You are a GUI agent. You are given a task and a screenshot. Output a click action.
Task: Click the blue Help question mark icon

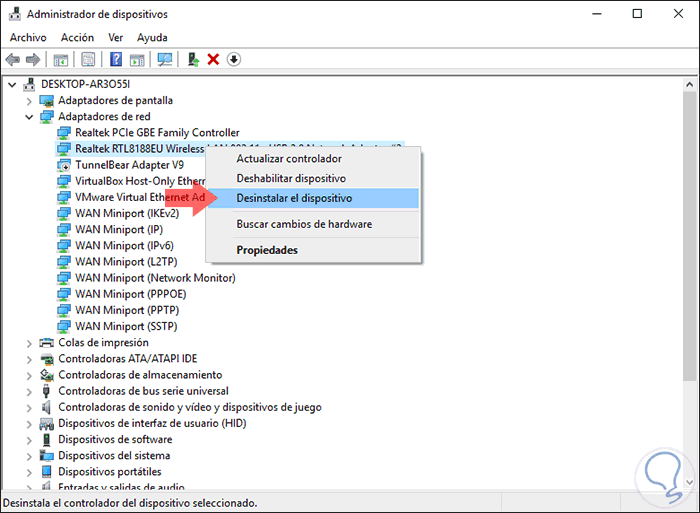click(x=116, y=59)
